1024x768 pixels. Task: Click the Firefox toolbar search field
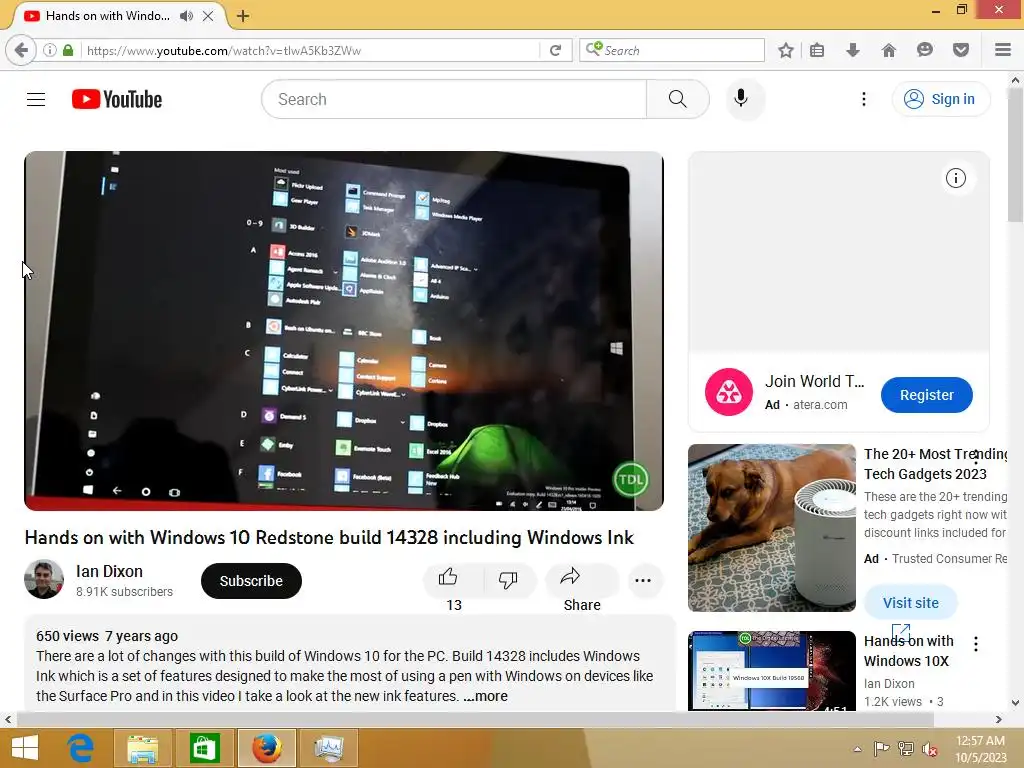(x=671, y=50)
